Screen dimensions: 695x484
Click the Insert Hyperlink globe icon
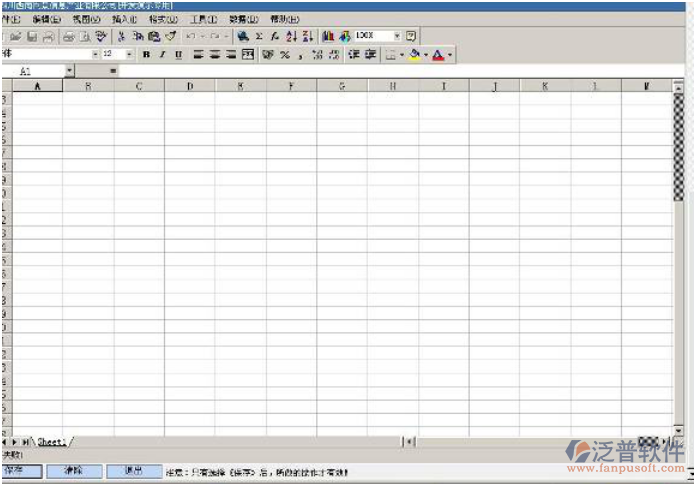242,37
